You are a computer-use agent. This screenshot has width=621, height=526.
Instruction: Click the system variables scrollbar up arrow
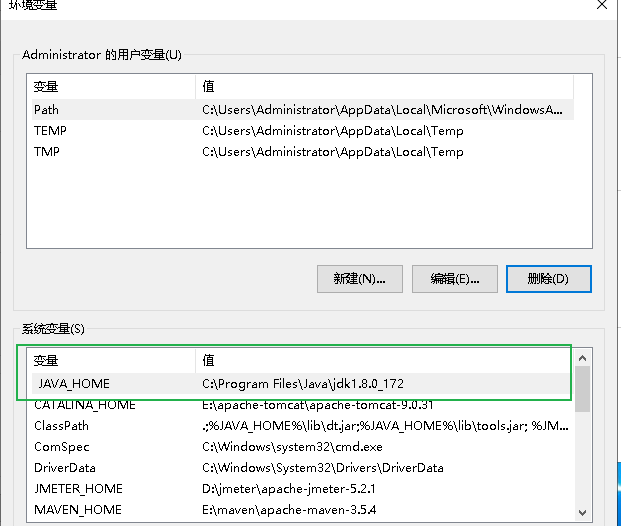tap(582, 358)
